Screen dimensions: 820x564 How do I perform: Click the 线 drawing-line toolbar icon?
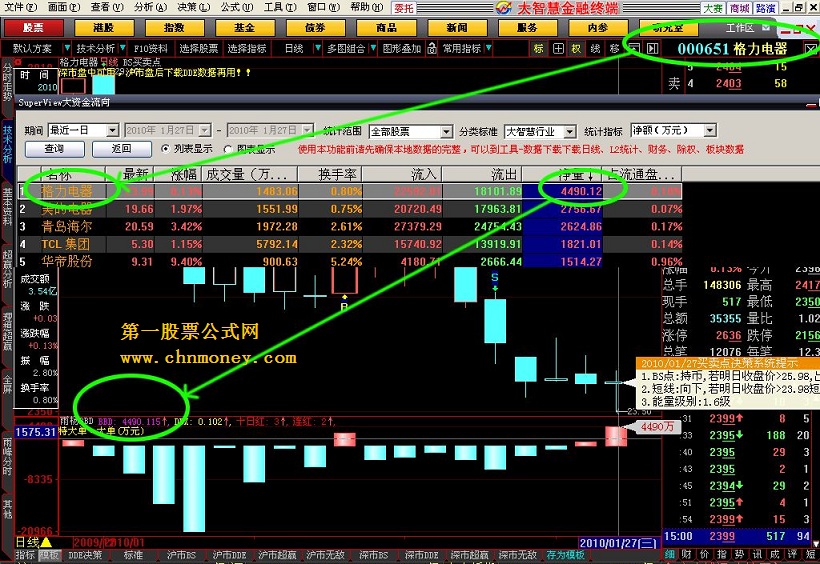tap(595, 49)
